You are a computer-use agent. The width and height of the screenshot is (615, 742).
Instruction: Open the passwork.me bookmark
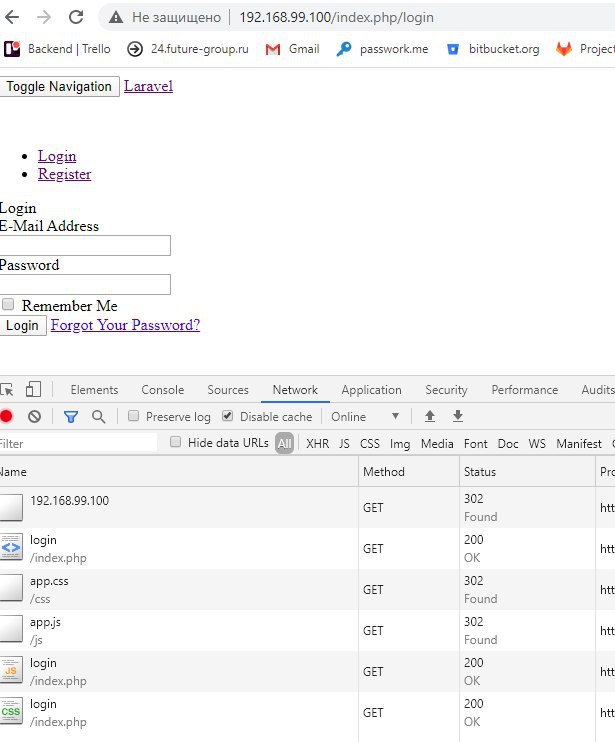(x=382, y=49)
